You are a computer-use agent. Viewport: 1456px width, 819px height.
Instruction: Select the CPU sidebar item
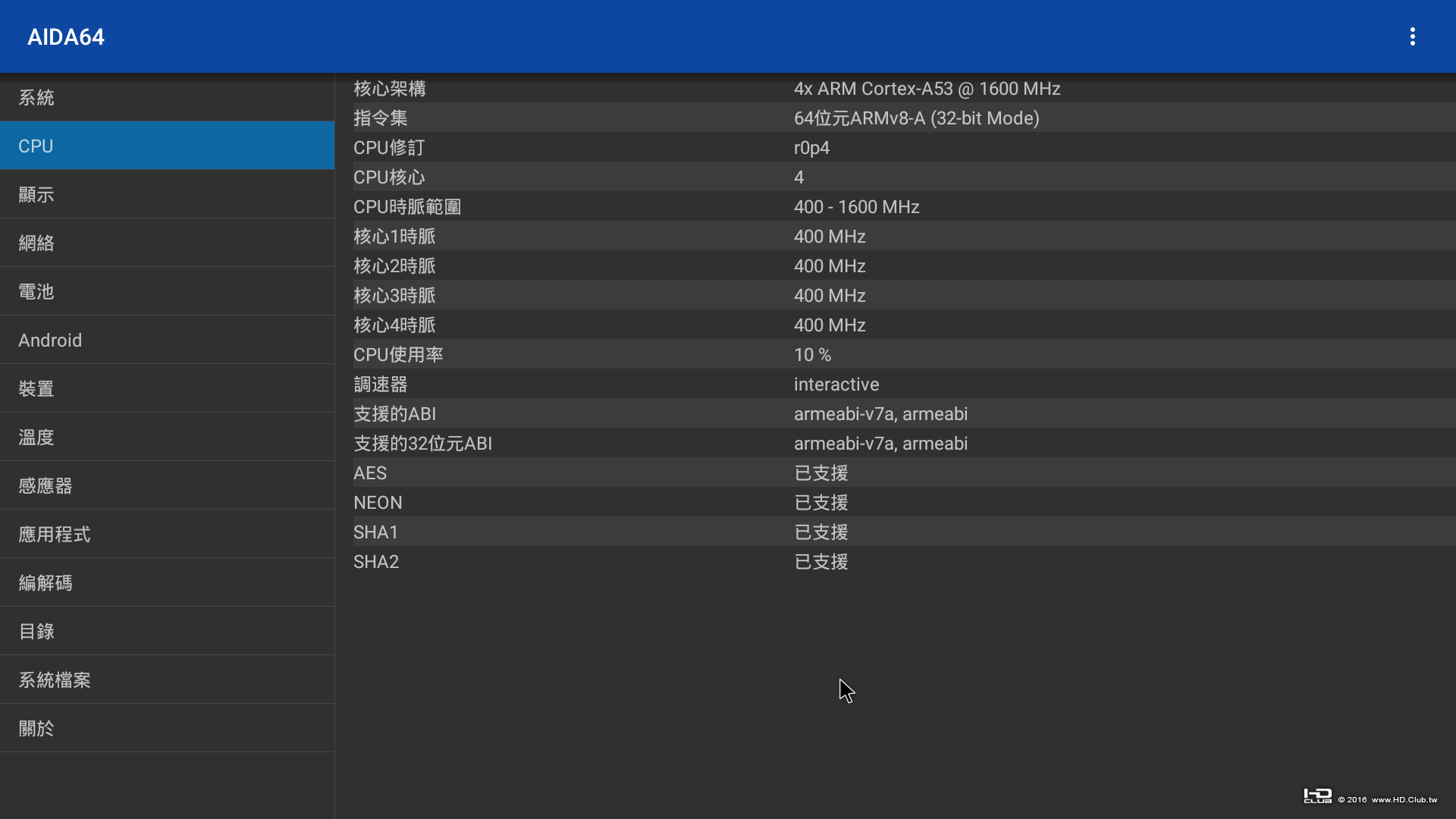167,146
